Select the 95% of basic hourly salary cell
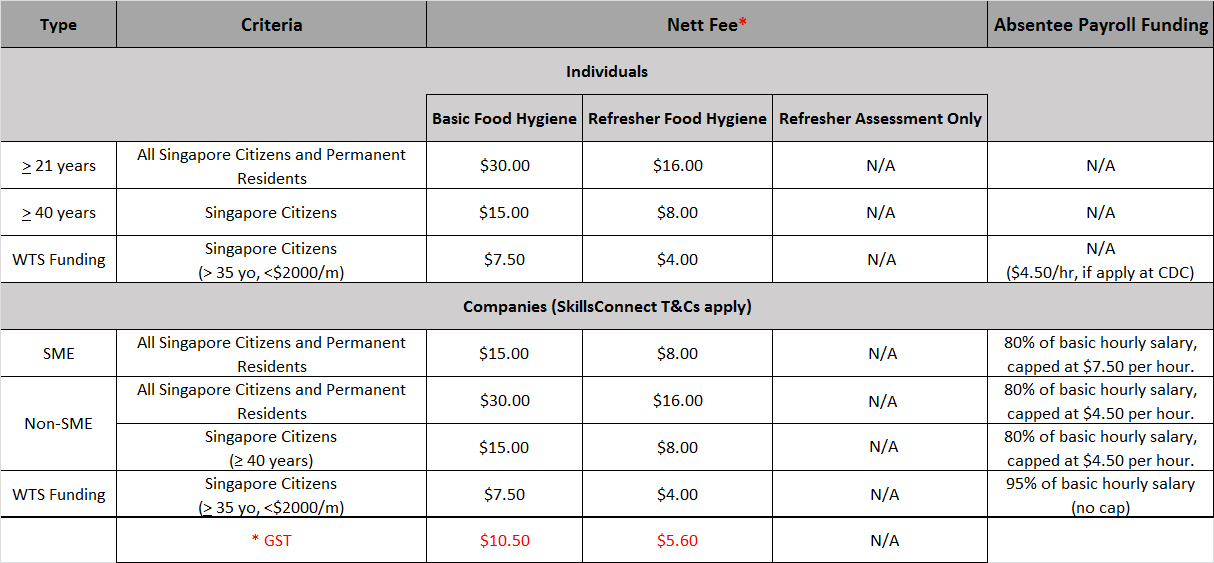 click(1100, 495)
